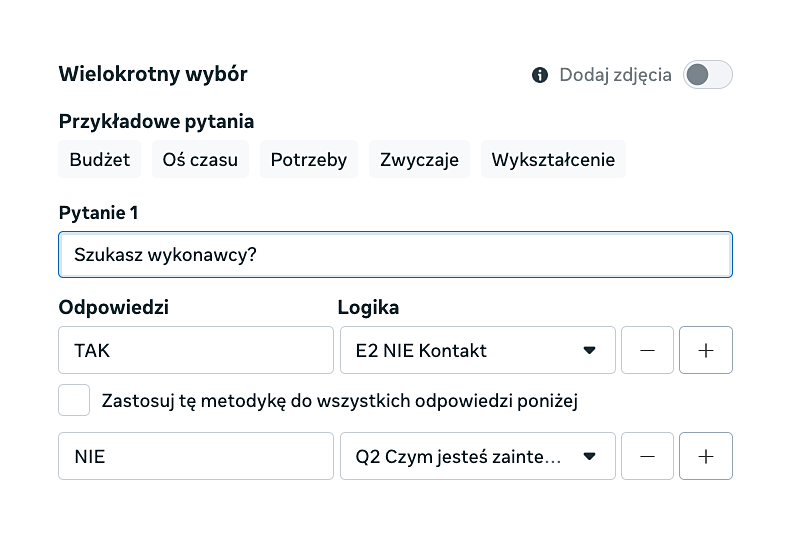Check Zastosuj tę metodykę do wszystkich odpowiedzi
The image size is (793, 552).
pos(74,401)
